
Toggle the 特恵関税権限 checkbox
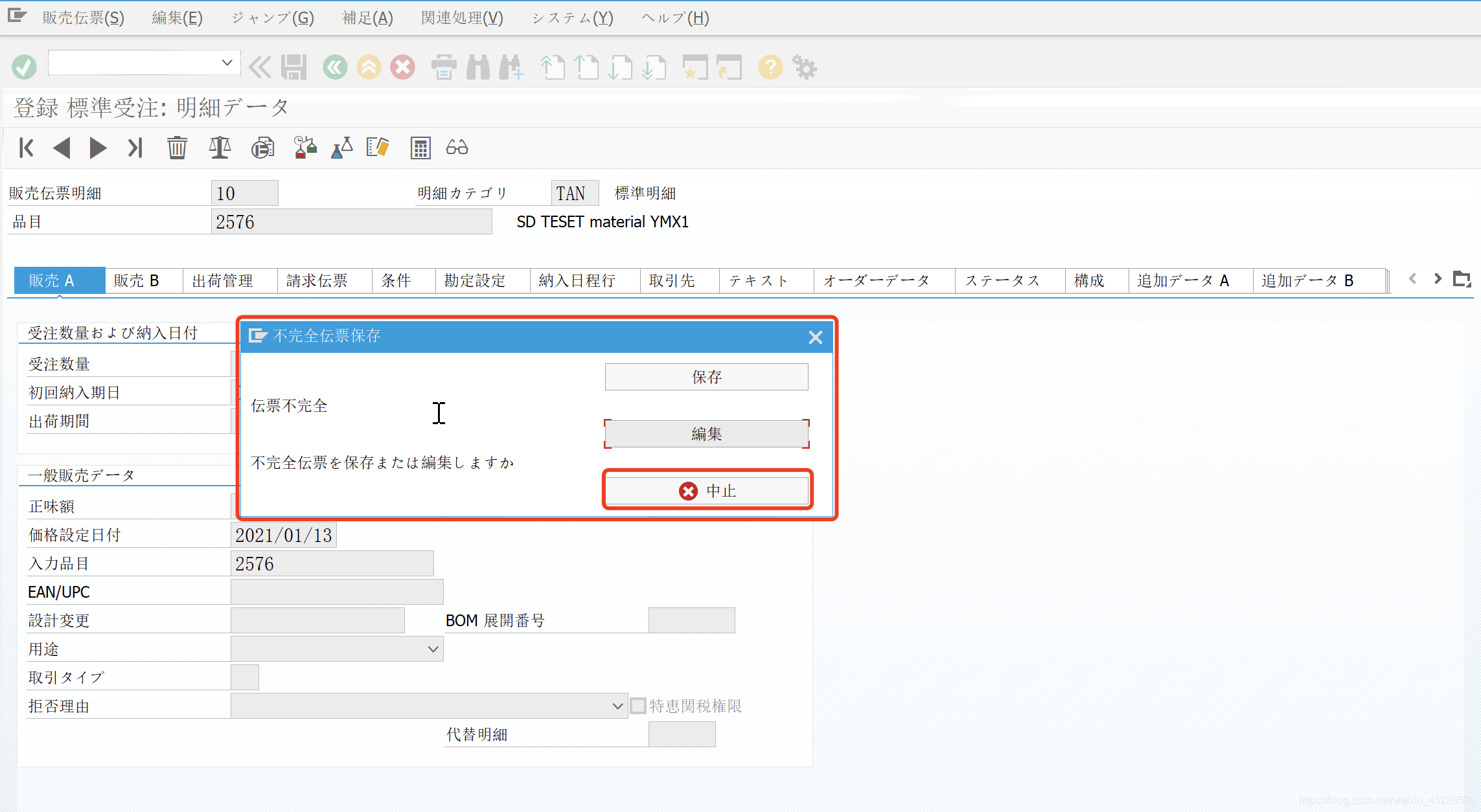coord(638,705)
